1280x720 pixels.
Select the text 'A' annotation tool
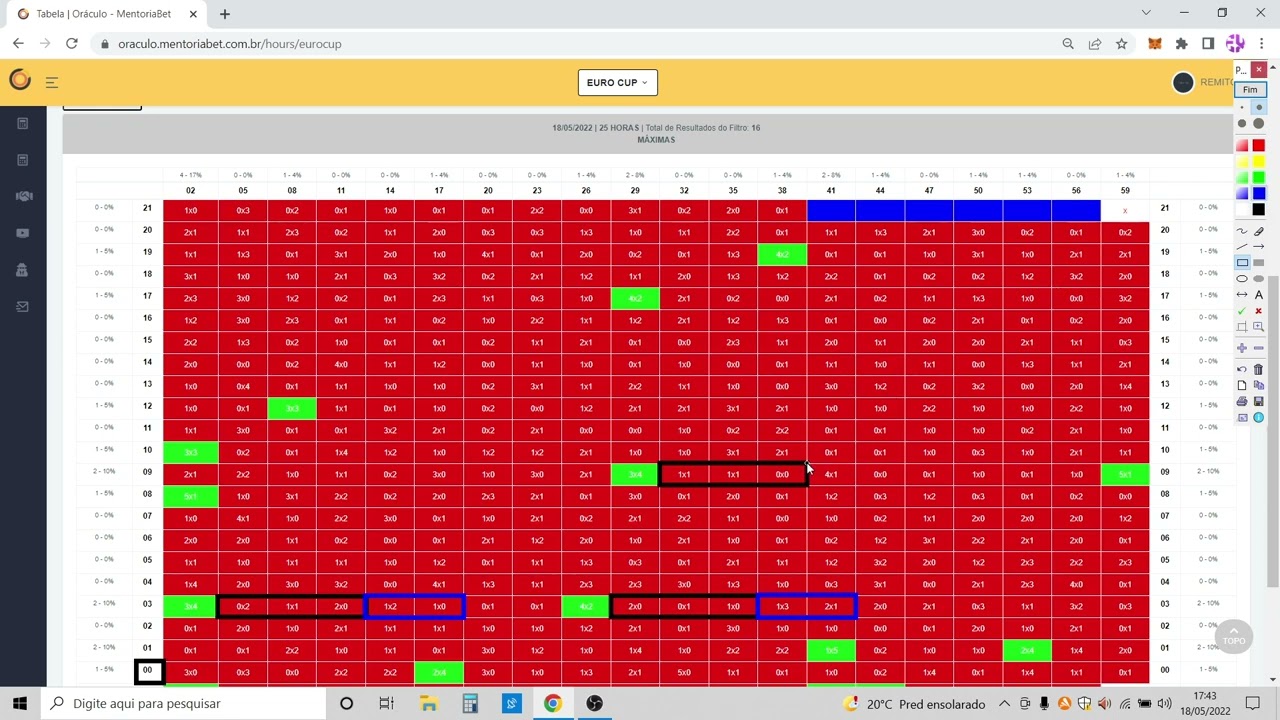1258,295
